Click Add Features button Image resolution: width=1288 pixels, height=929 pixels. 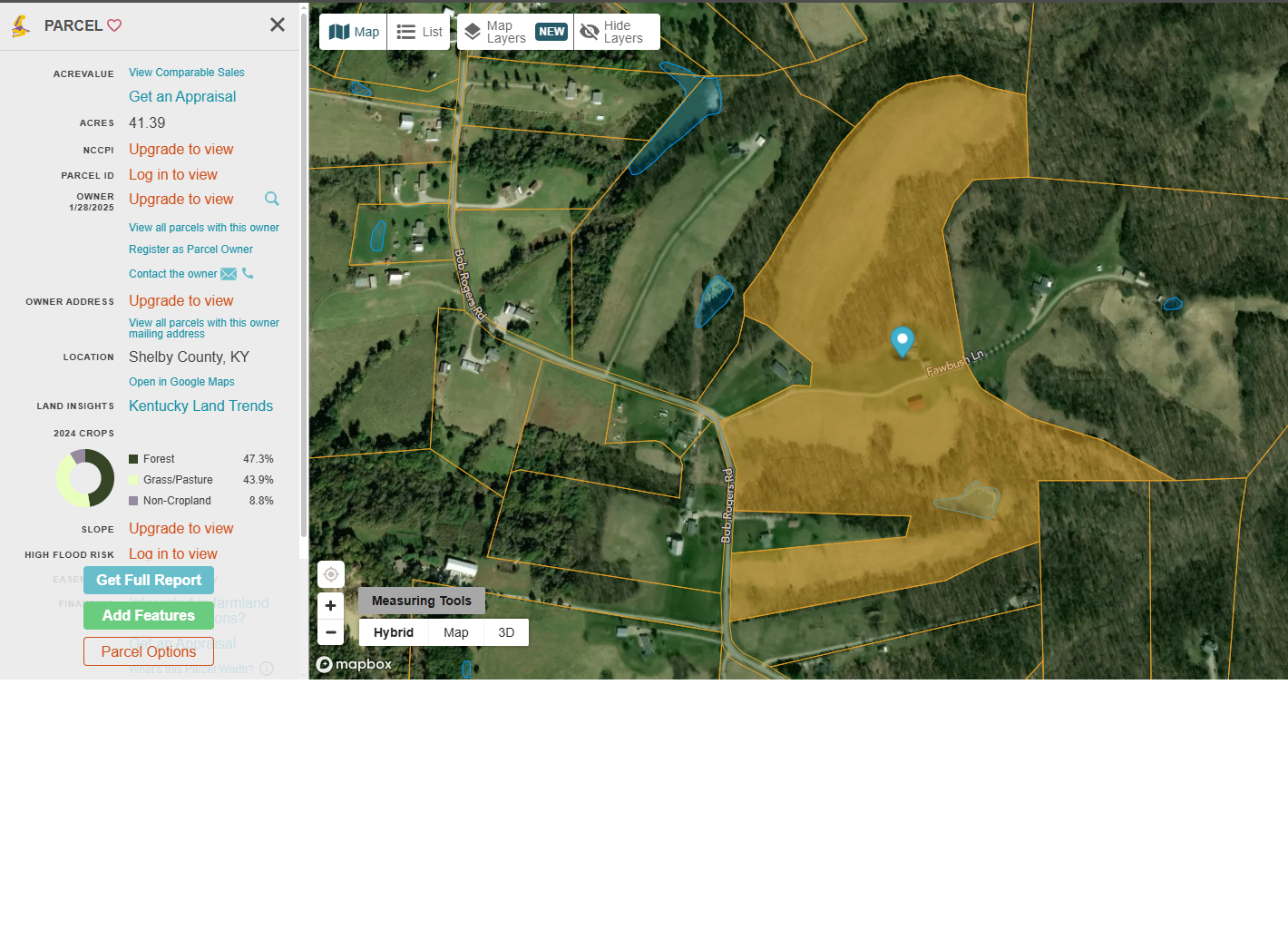[x=149, y=615]
